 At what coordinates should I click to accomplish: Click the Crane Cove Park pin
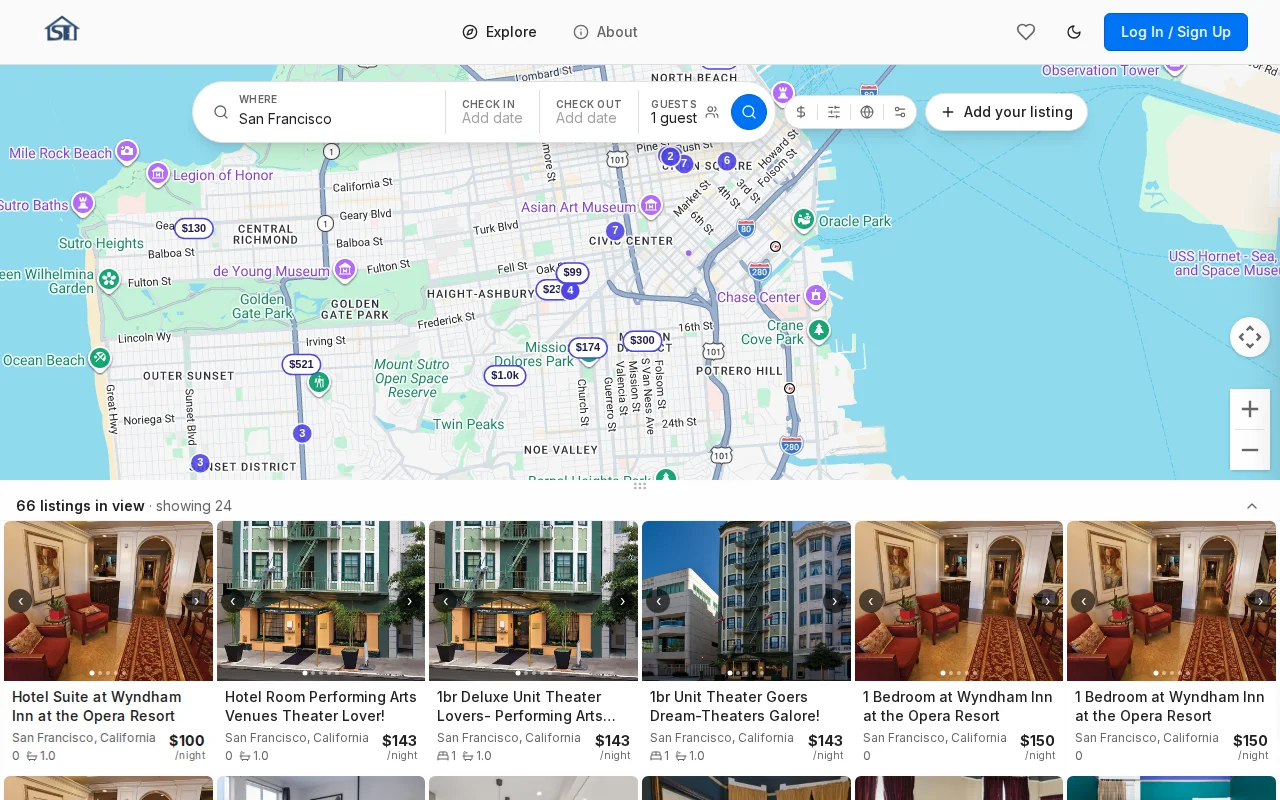[819, 329]
